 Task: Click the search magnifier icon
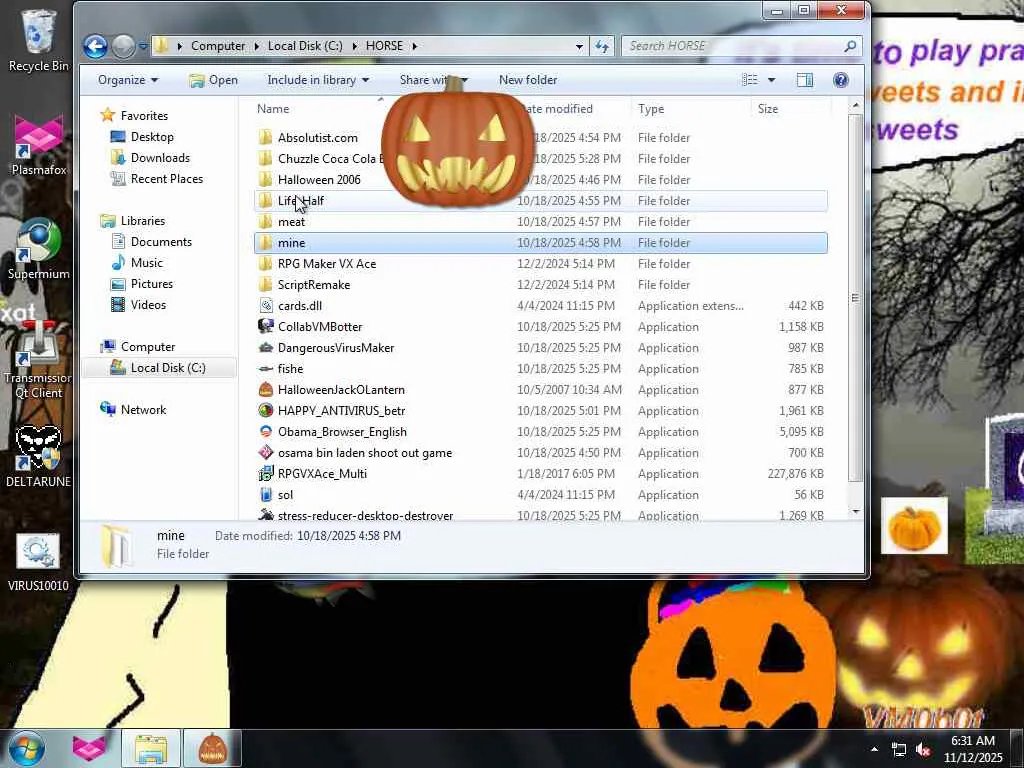[x=850, y=46]
